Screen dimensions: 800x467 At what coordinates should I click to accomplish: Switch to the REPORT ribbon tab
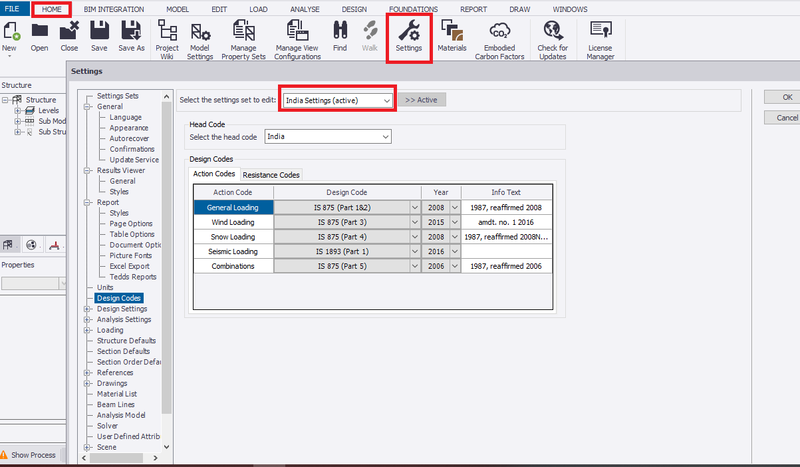473,9
